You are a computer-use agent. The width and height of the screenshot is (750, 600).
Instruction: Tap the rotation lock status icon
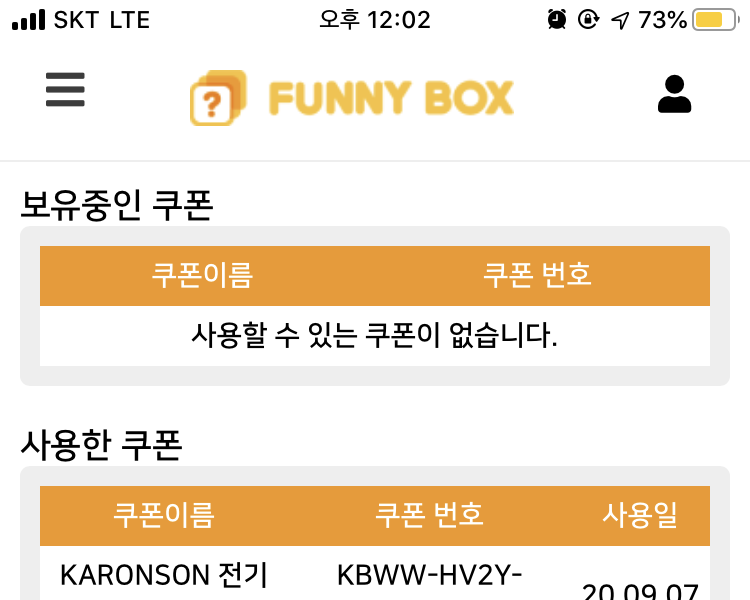click(589, 20)
